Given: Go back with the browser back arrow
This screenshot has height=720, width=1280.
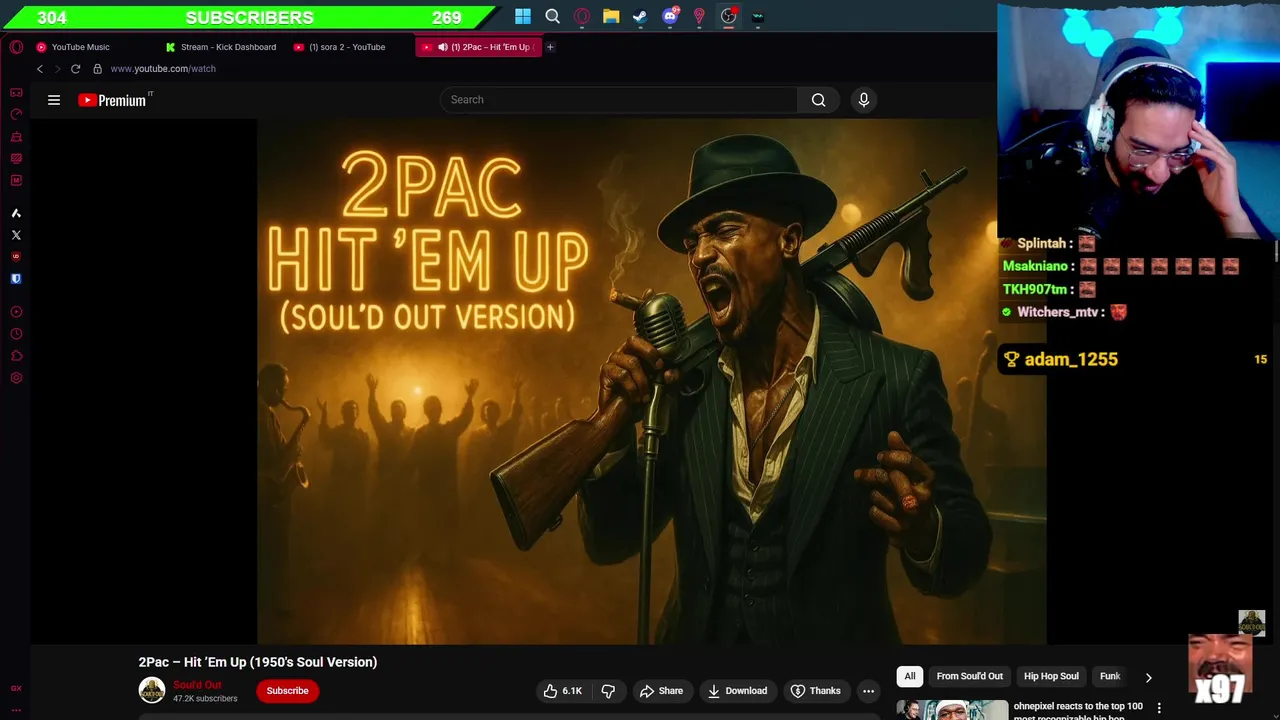Looking at the screenshot, I should pyautogui.click(x=40, y=69).
